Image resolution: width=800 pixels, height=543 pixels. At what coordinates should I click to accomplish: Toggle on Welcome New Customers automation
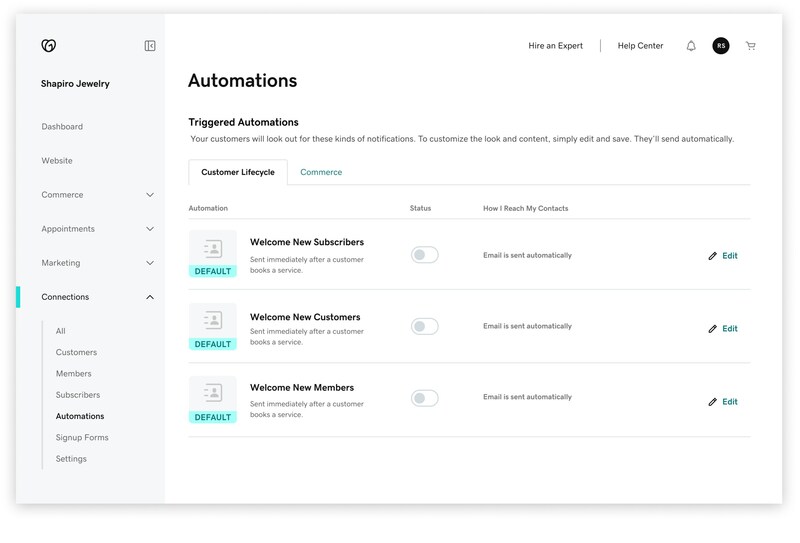(x=425, y=327)
